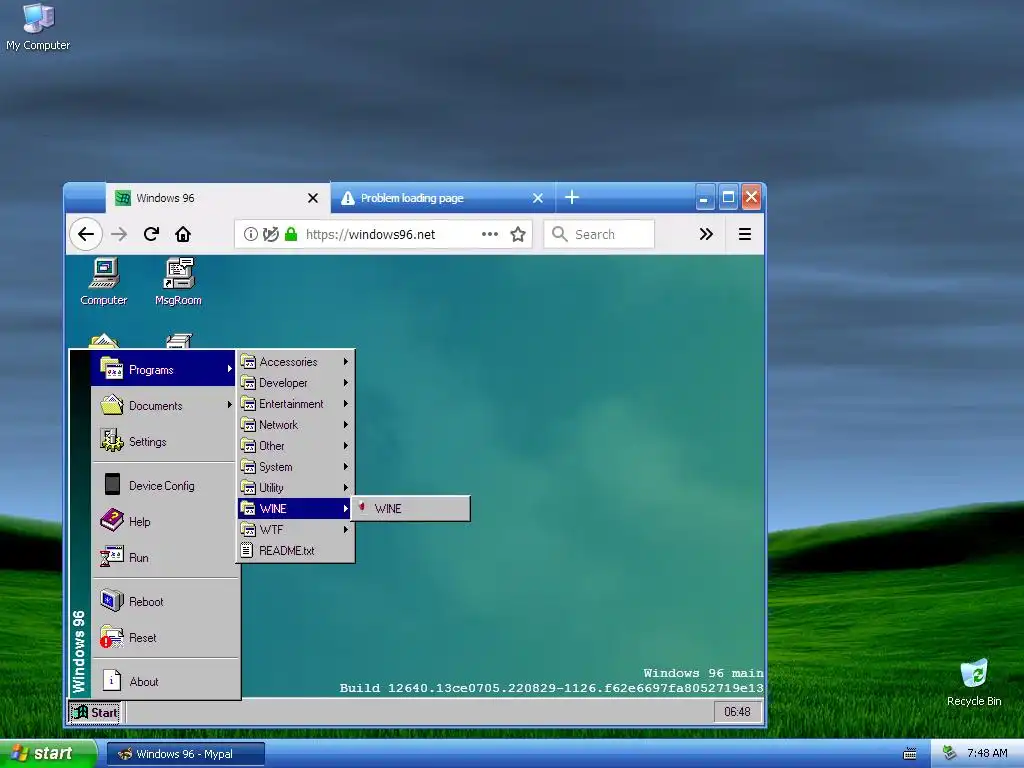Click the browser forward arrow
The image size is (1024, 768).
point(119,234)
